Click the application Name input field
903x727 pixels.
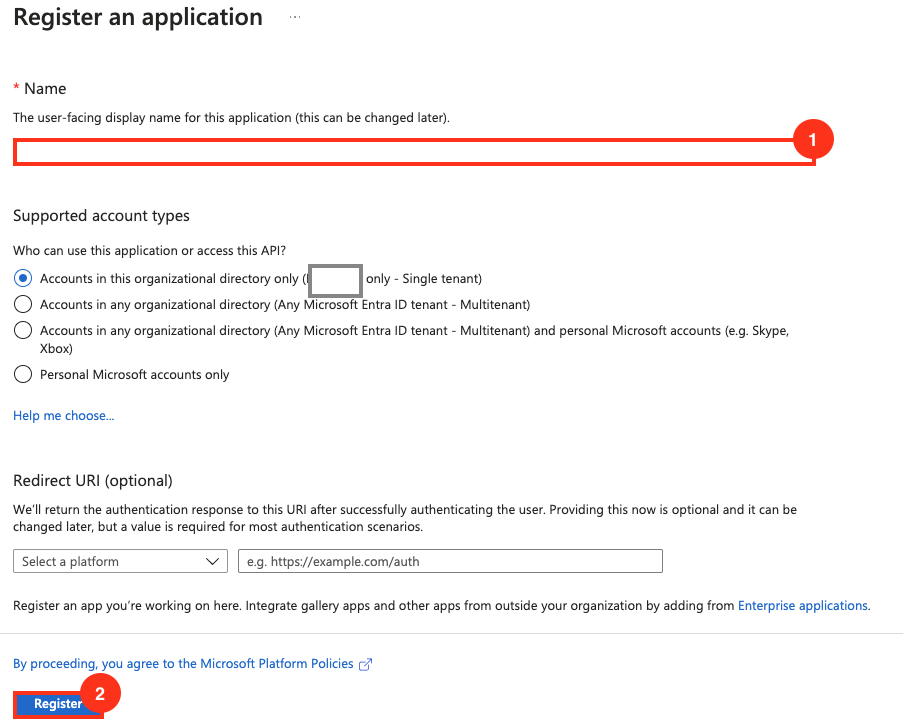(414, 153)
